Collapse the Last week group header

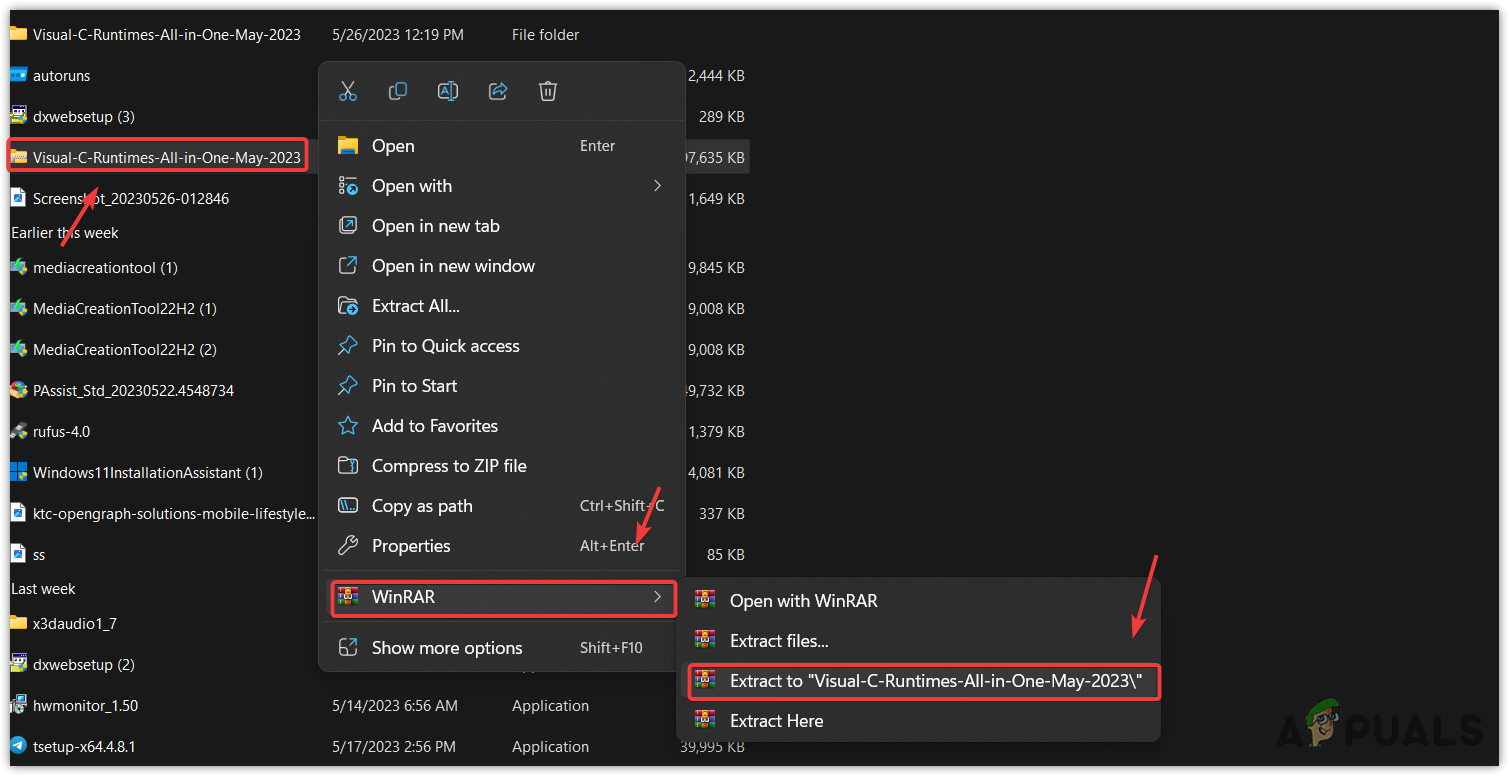tap(43, 589)
